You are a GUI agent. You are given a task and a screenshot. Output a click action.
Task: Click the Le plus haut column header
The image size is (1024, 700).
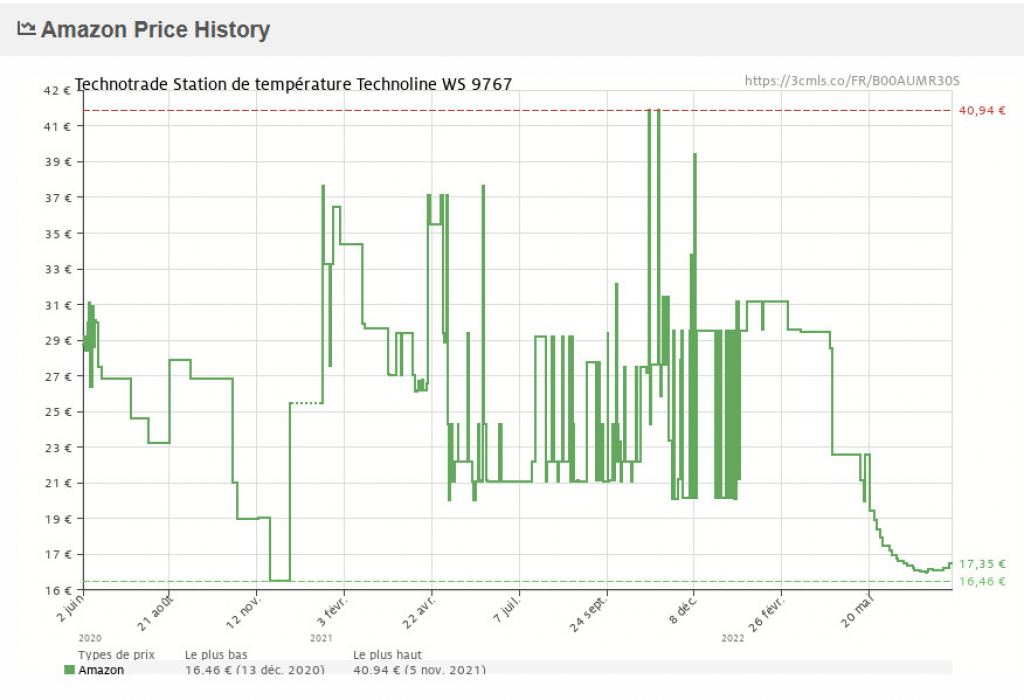click(387, 655)
